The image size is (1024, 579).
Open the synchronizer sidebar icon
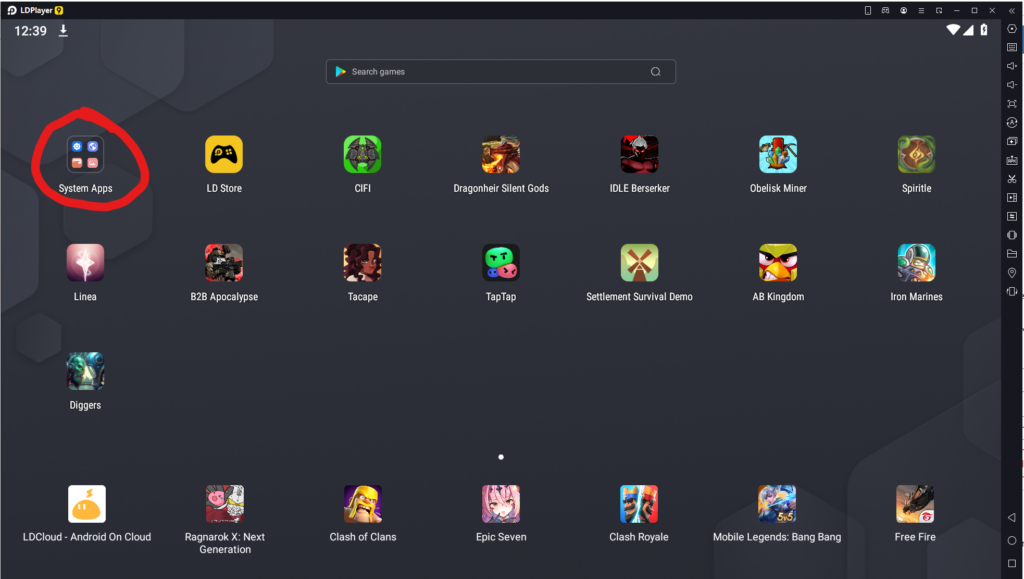tap(1012, 216)
